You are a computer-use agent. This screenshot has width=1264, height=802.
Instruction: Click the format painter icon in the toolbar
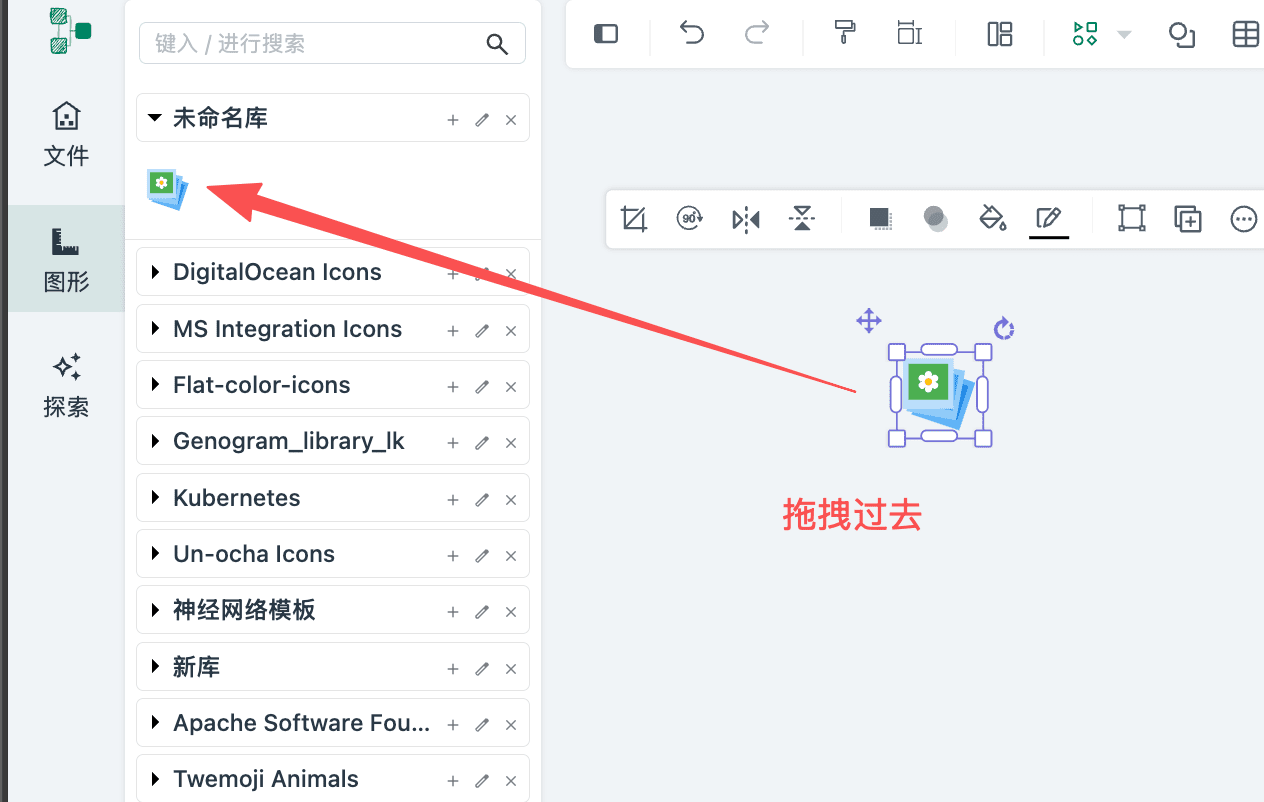(845, 33)
